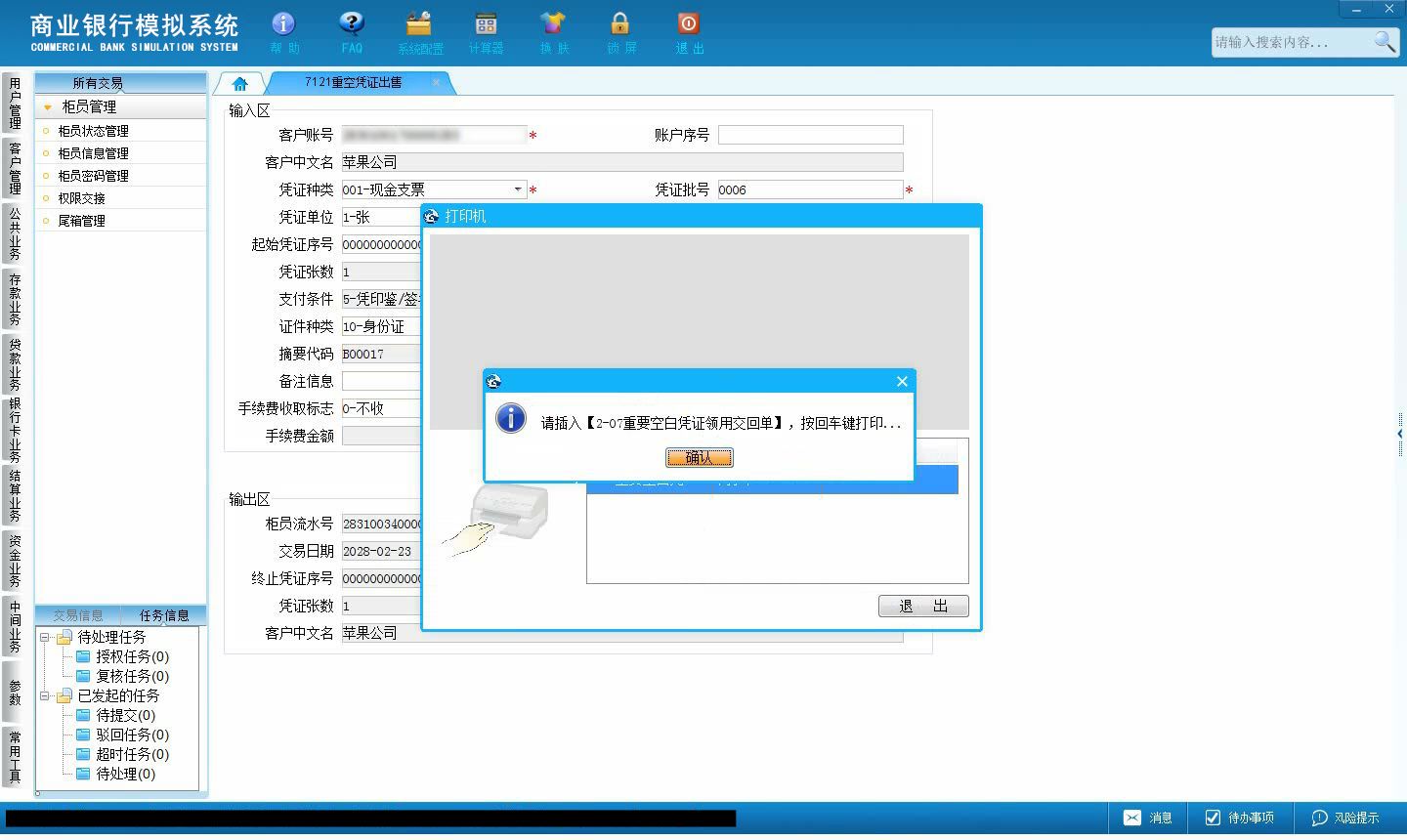The width and height of the screenshot is (1407, 840).
Task: Open 尾箱管理 in the sidebar
Action: [81, 221]
